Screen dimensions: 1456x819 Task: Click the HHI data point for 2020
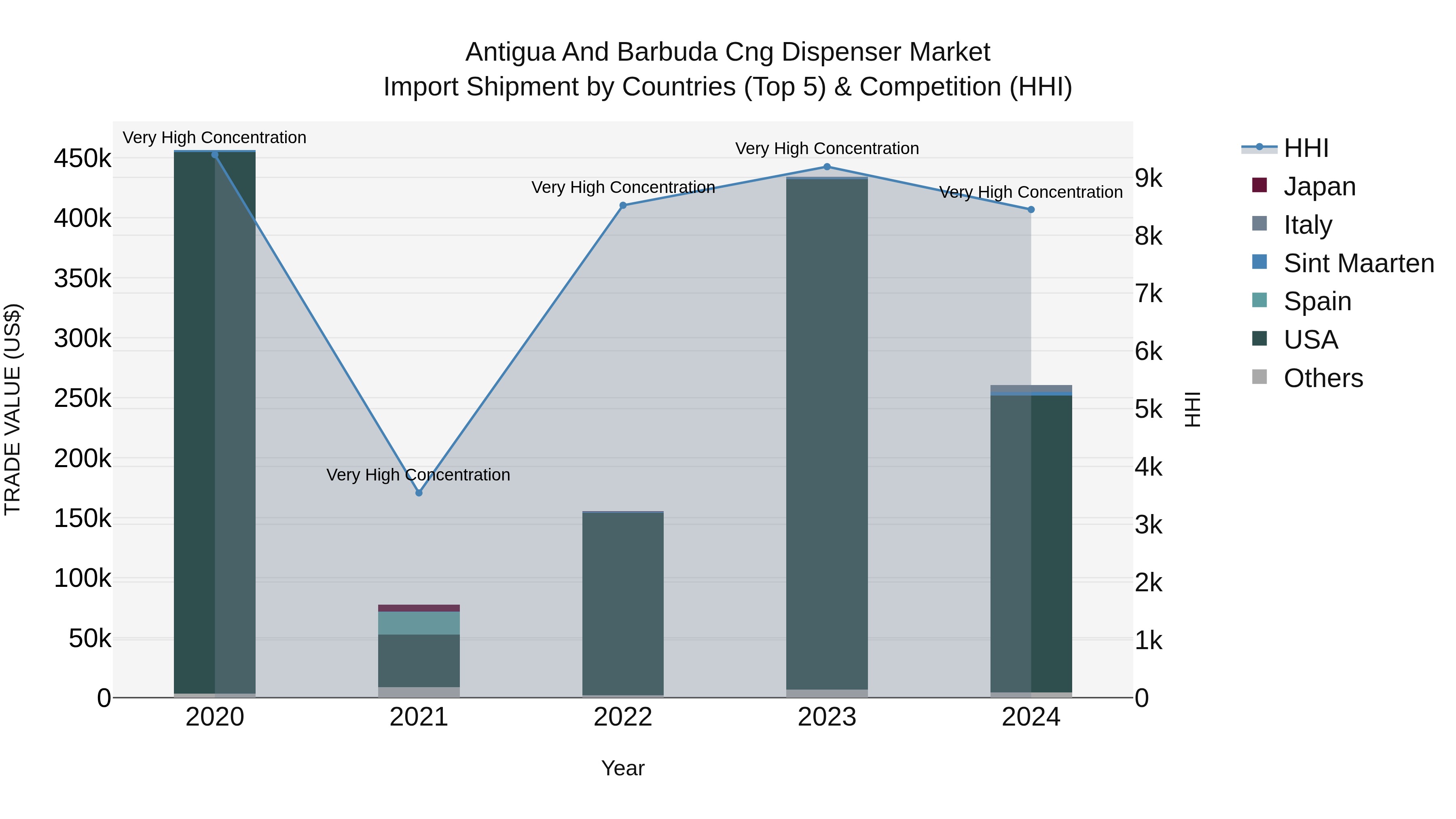click(x=215, y=155)
